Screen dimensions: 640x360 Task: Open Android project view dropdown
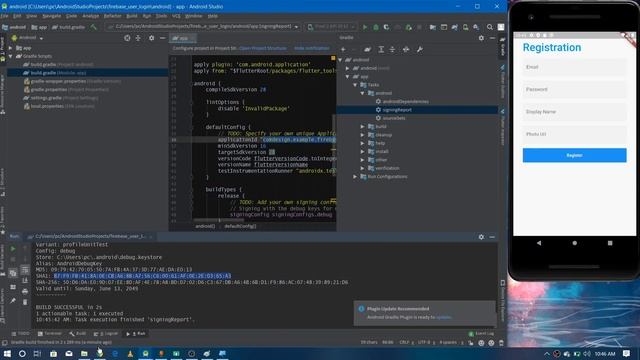pyautogui.click(x=27, y=38)
